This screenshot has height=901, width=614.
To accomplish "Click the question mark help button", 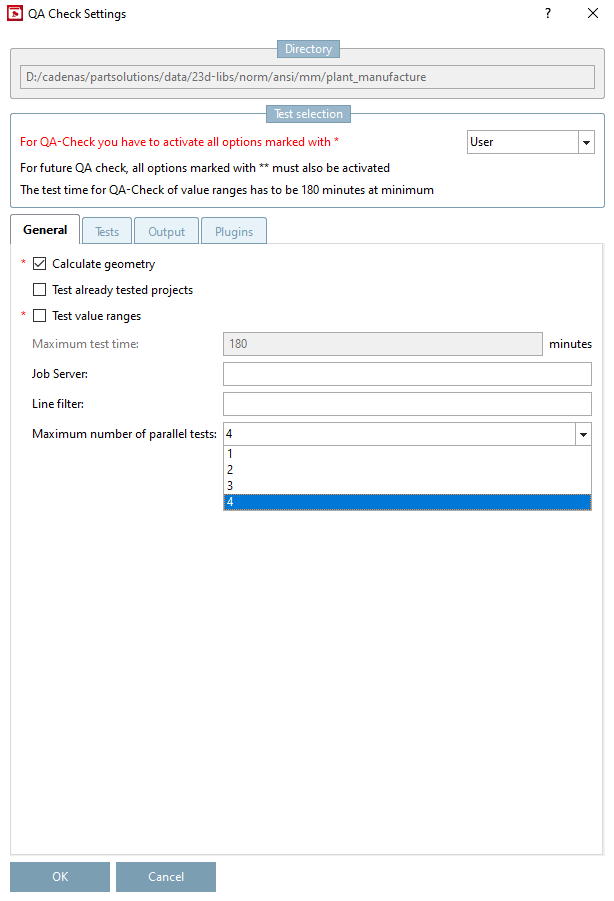I will (548, 14).
